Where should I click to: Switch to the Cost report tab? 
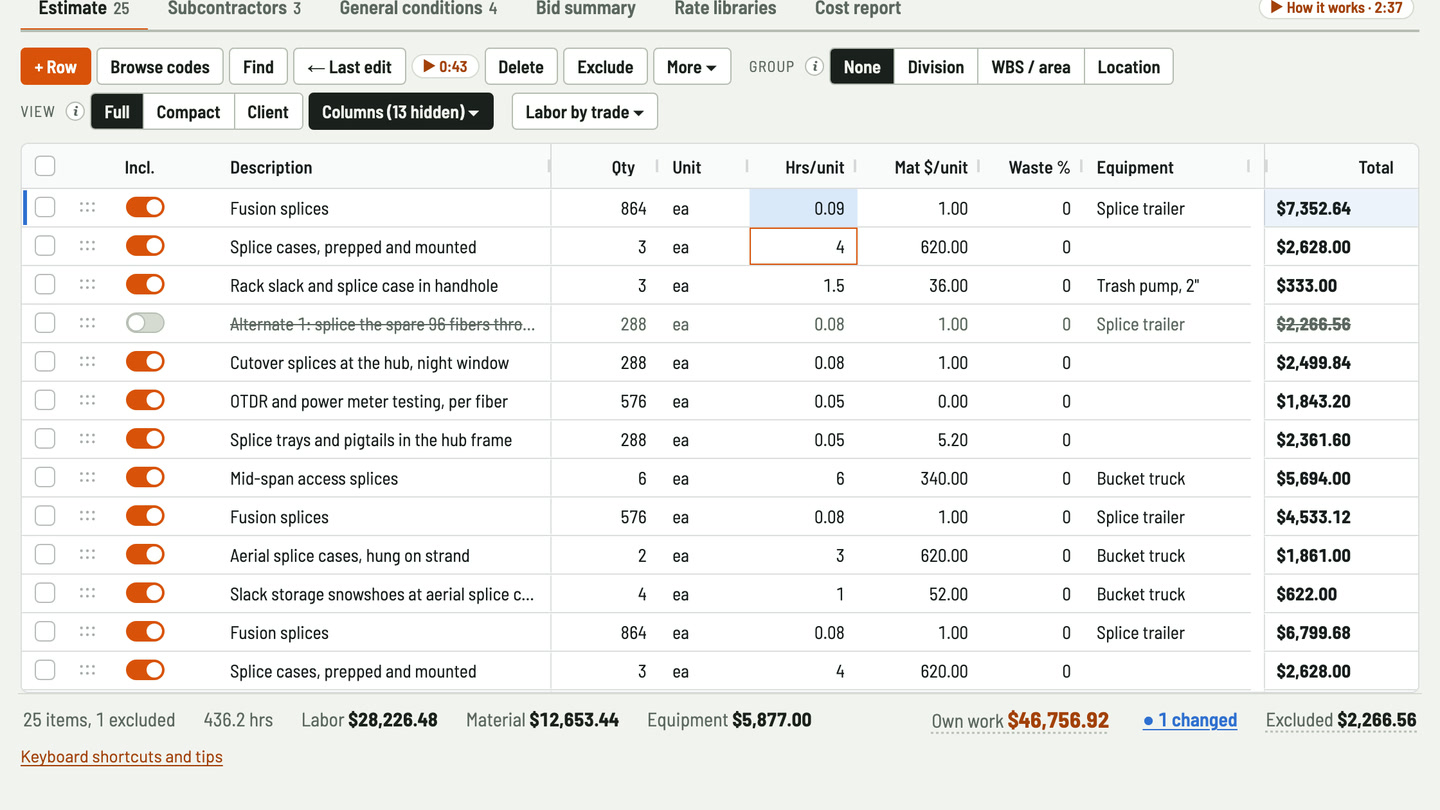(x=858, y=9)
